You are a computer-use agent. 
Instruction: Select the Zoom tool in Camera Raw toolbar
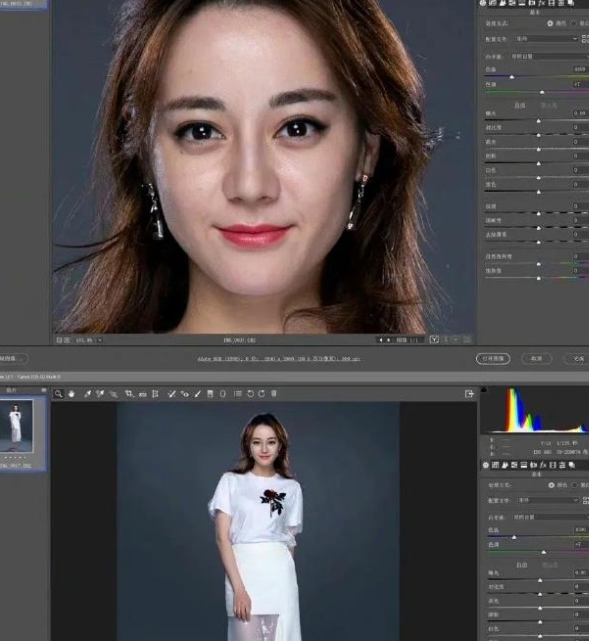pyautogui.click(x=59, y=394)
